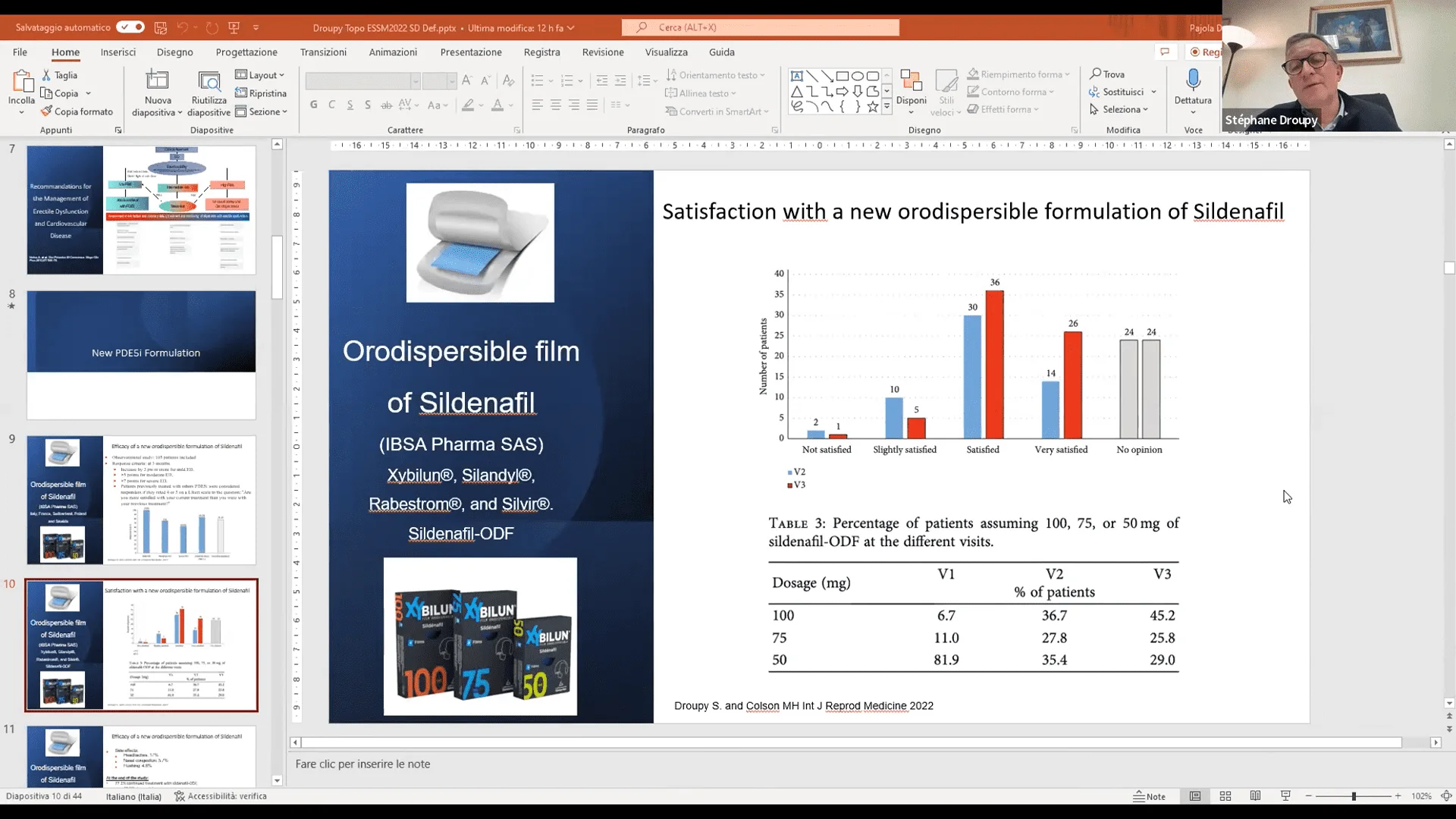Toggle justify text alignment

coord(592,105)
